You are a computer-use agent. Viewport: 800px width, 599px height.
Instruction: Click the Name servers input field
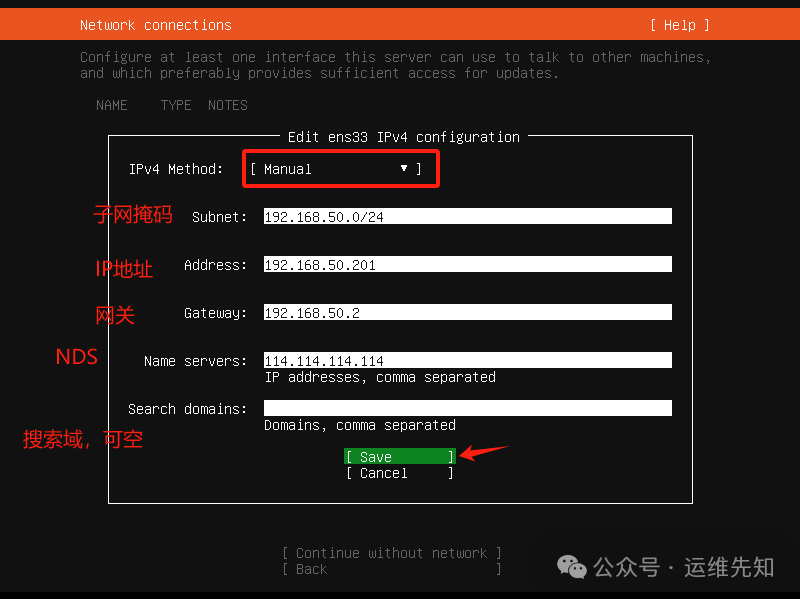[x=467, y=360]
